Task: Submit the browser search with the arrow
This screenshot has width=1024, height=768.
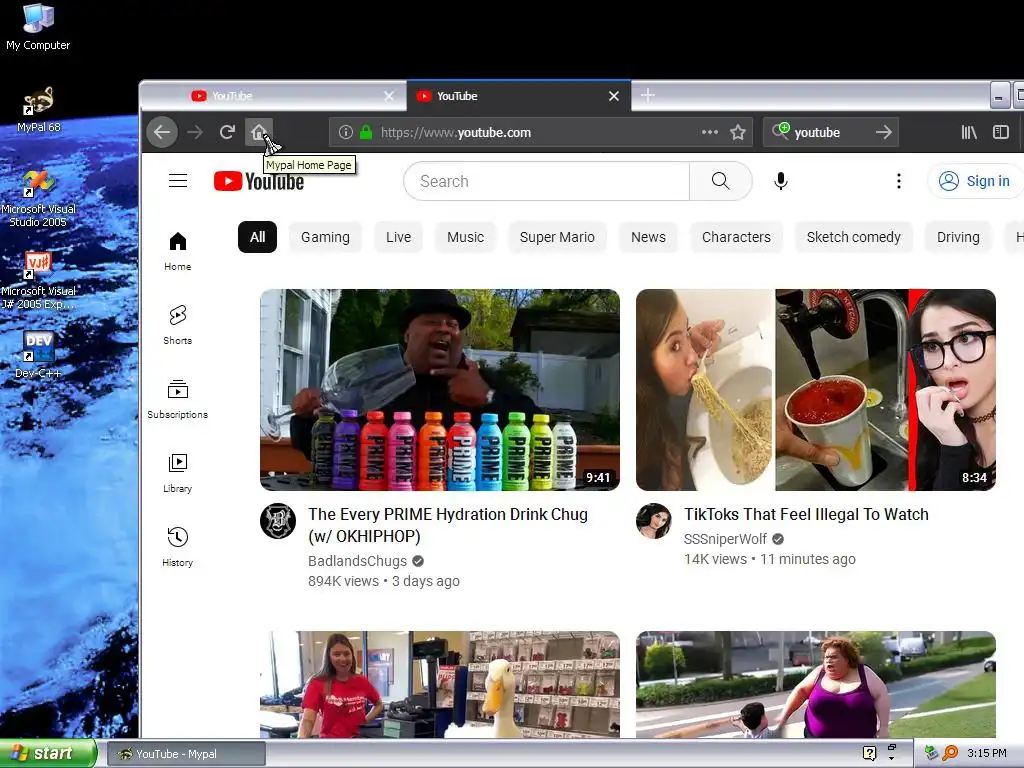Action: click(884, 133)
